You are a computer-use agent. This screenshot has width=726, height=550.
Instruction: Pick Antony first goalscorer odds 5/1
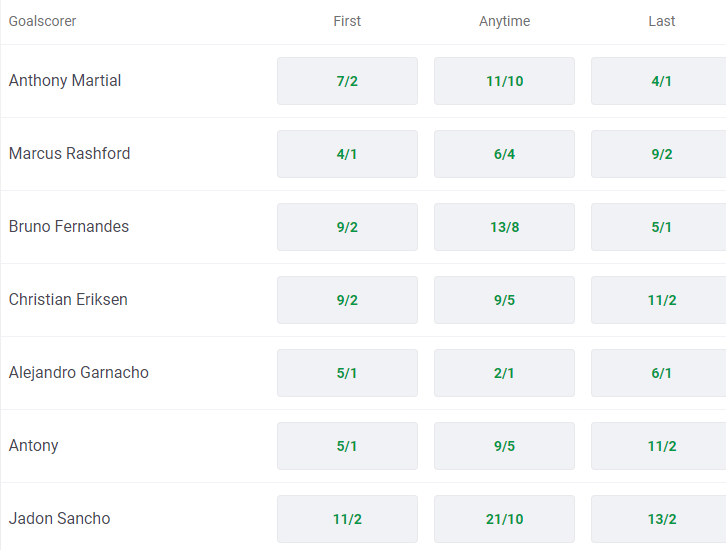[x=347, y=446]
